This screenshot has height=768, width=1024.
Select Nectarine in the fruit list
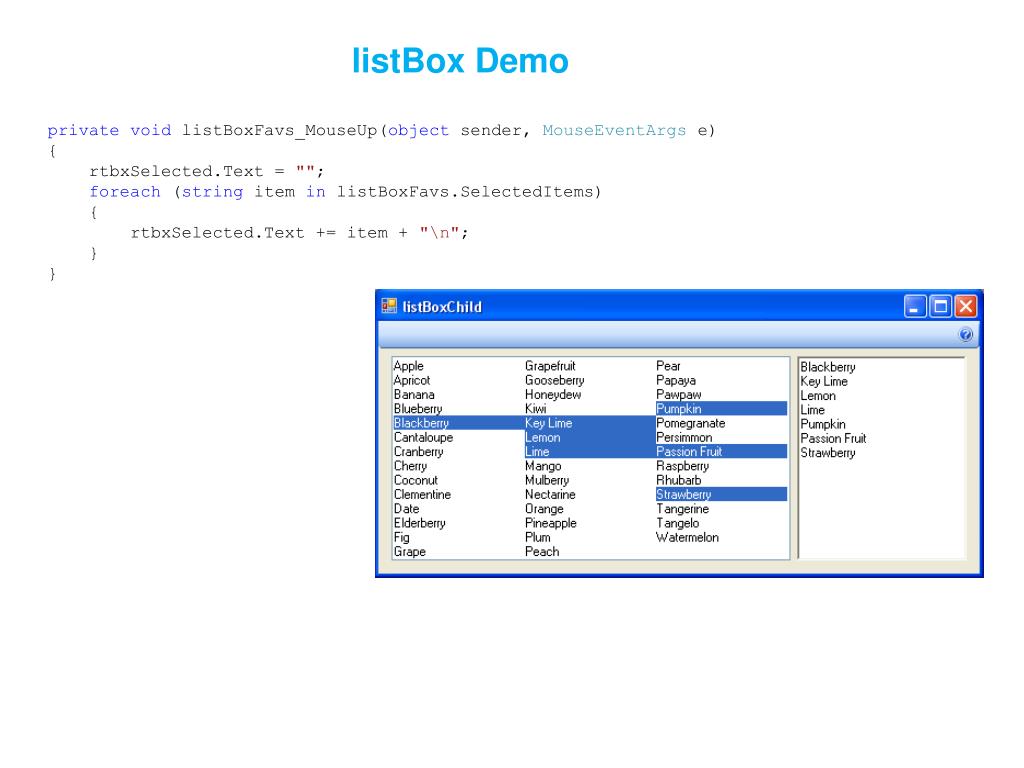[551, 495]
